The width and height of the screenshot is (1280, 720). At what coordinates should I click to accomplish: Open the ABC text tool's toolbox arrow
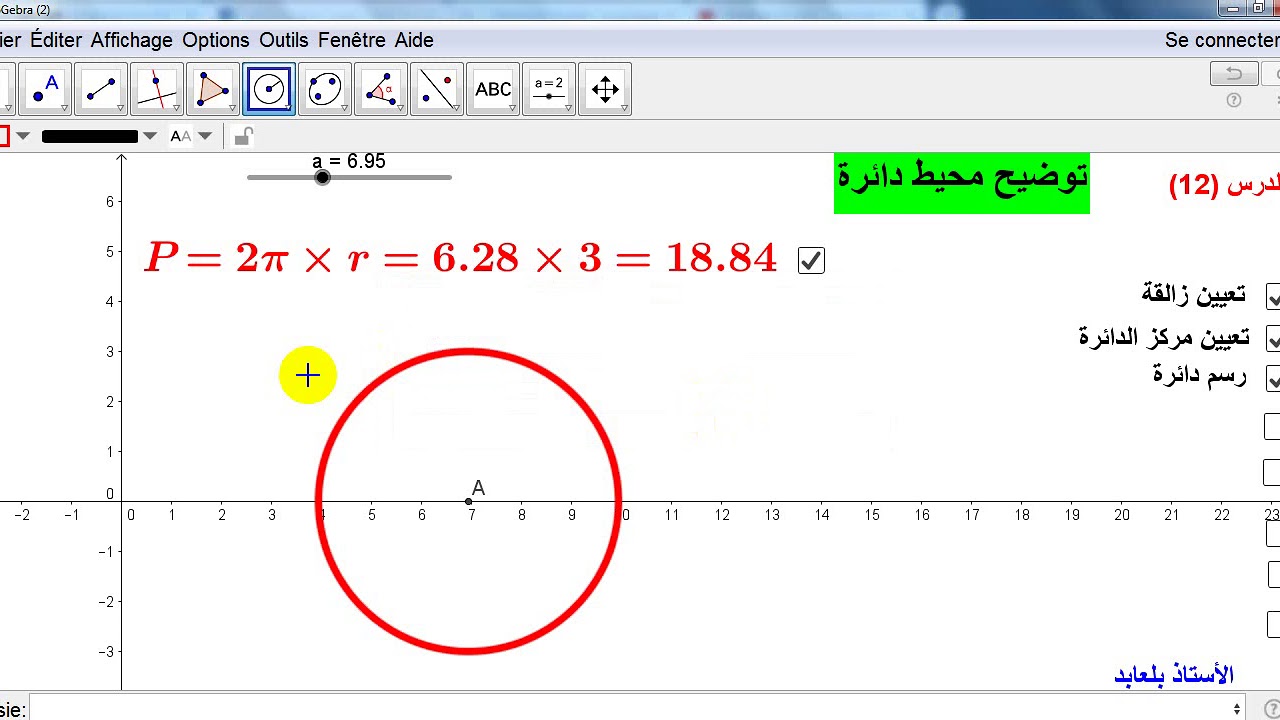[x=512, y=108]
